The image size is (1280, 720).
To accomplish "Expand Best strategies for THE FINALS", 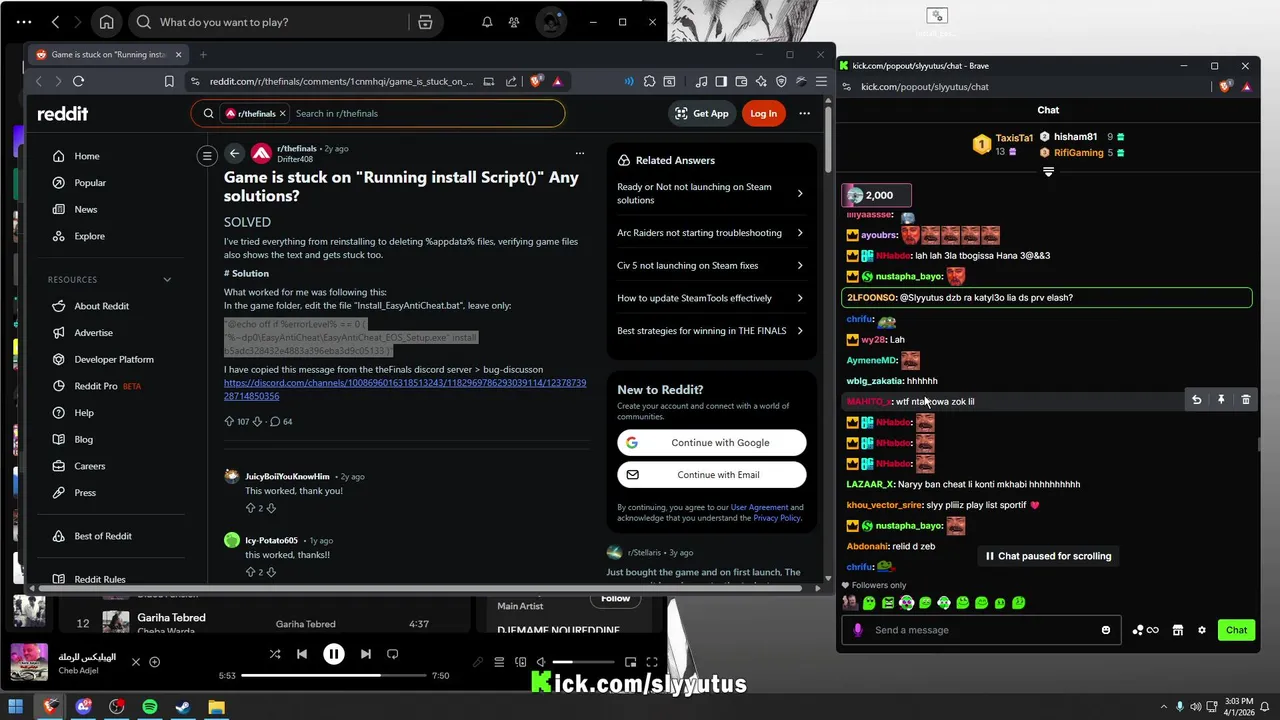I will [710, 331].
